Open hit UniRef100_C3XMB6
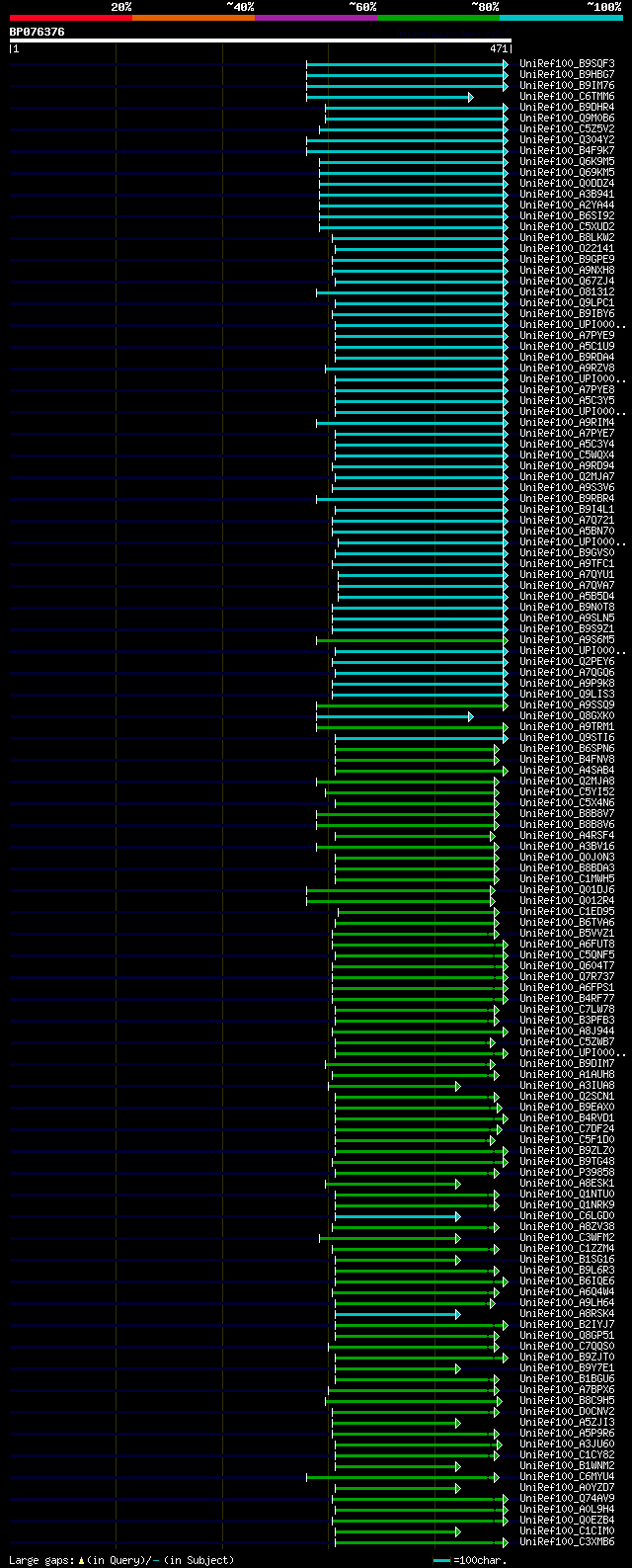 pyautogui.click(x=567, y=1542)
